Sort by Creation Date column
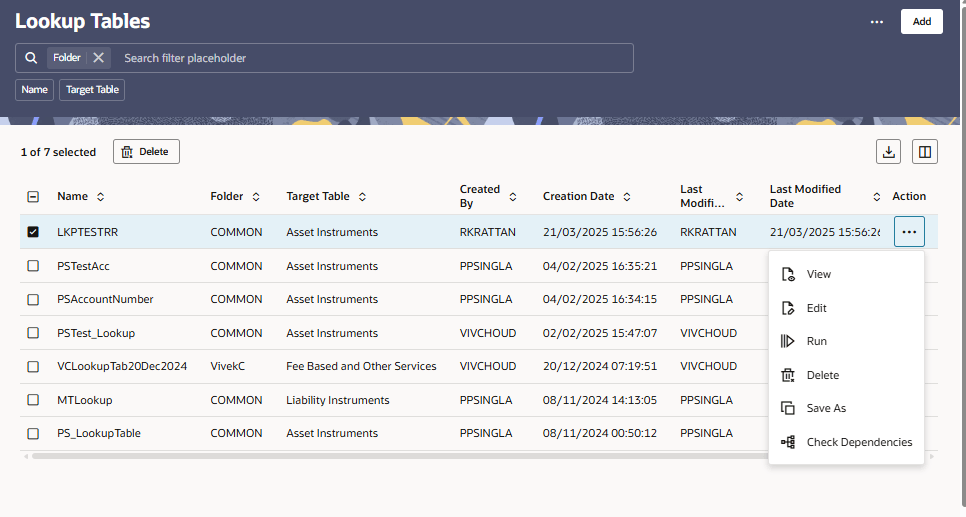Screen dimensions: 966x517 [x=627, y=197]
